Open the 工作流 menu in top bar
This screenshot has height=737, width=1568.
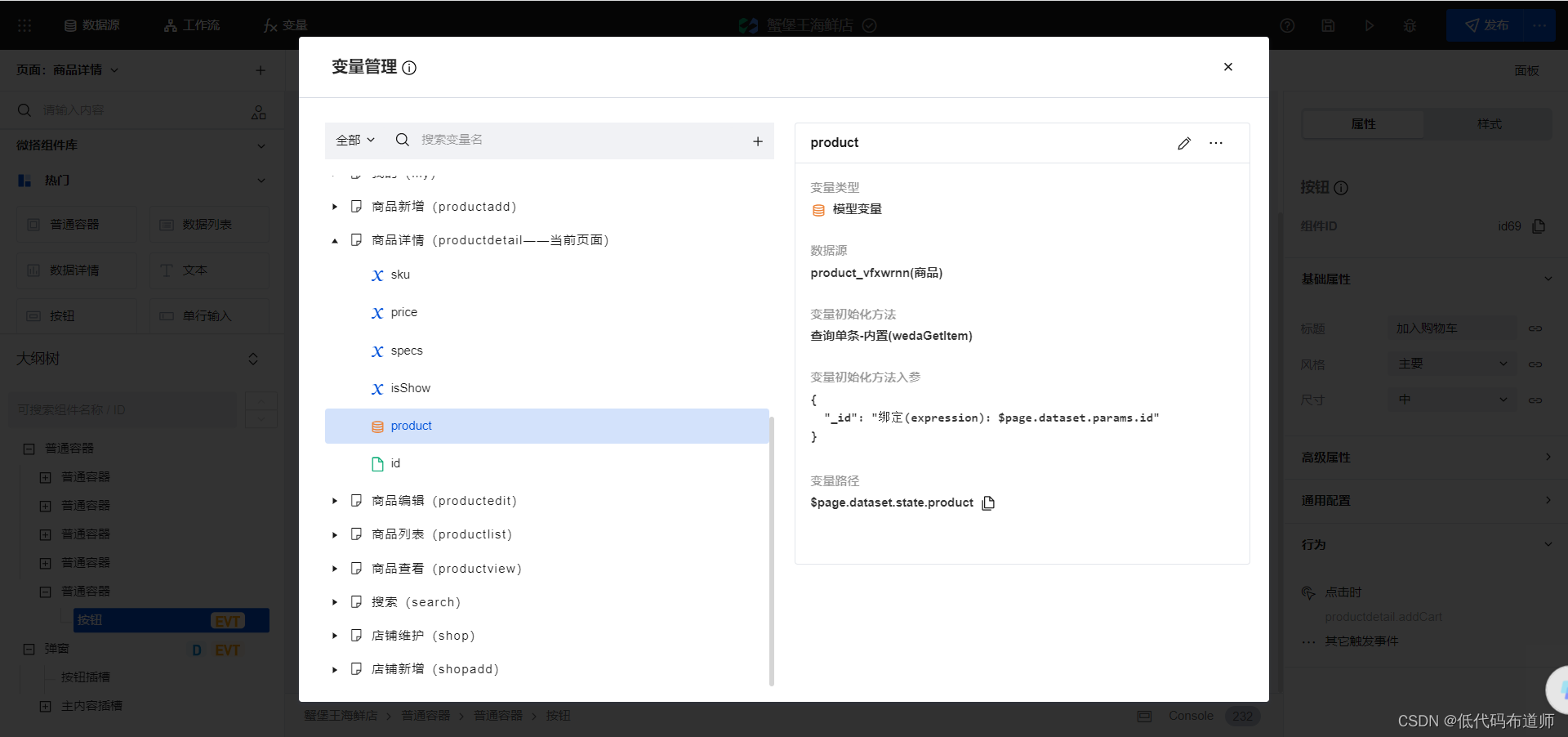(192, 25)
